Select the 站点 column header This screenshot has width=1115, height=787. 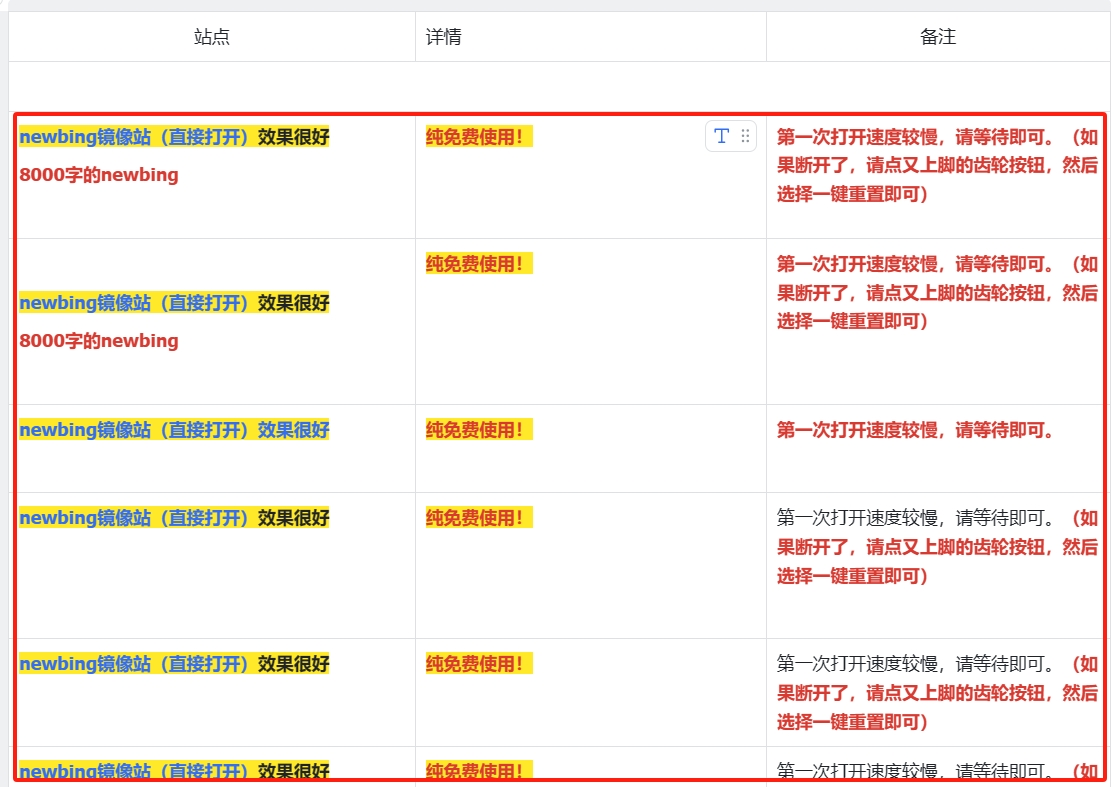[212, 37]
